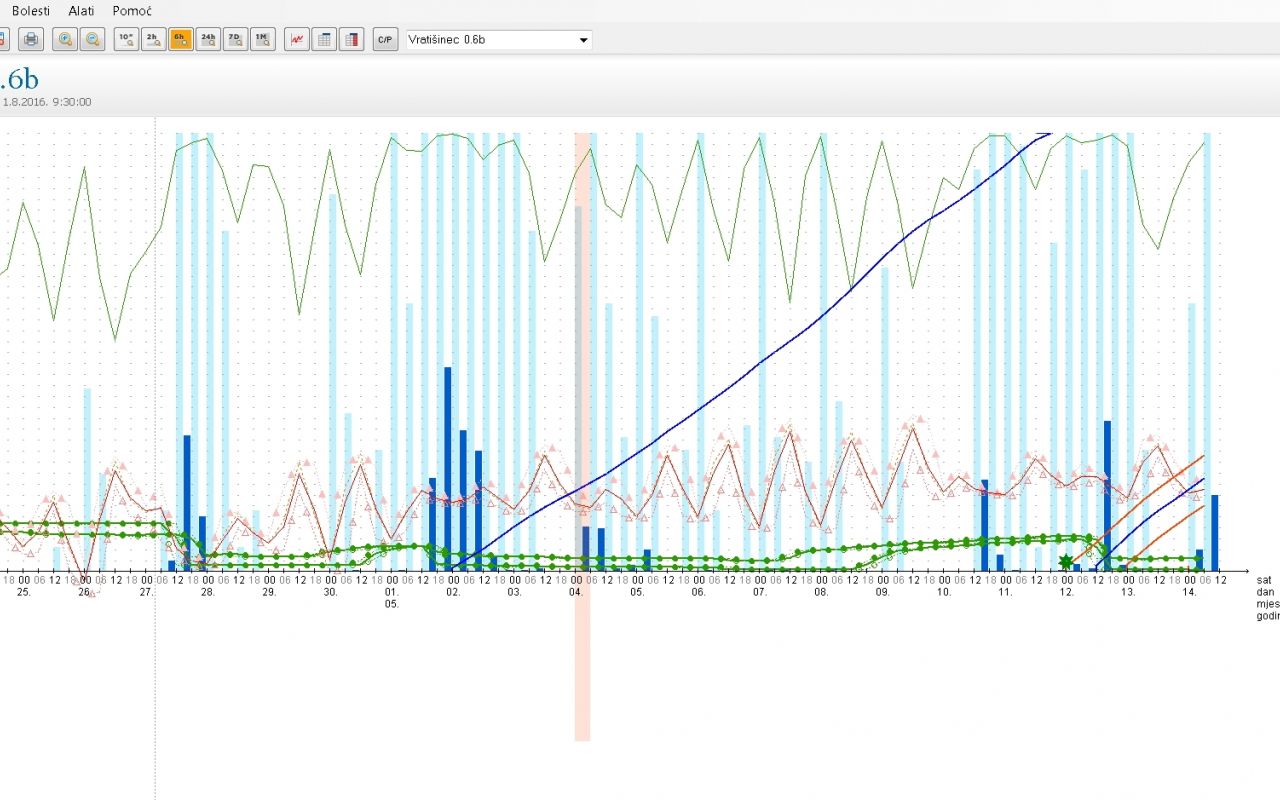Show the data table view
1280x800 pixels.
click(324, 40)
